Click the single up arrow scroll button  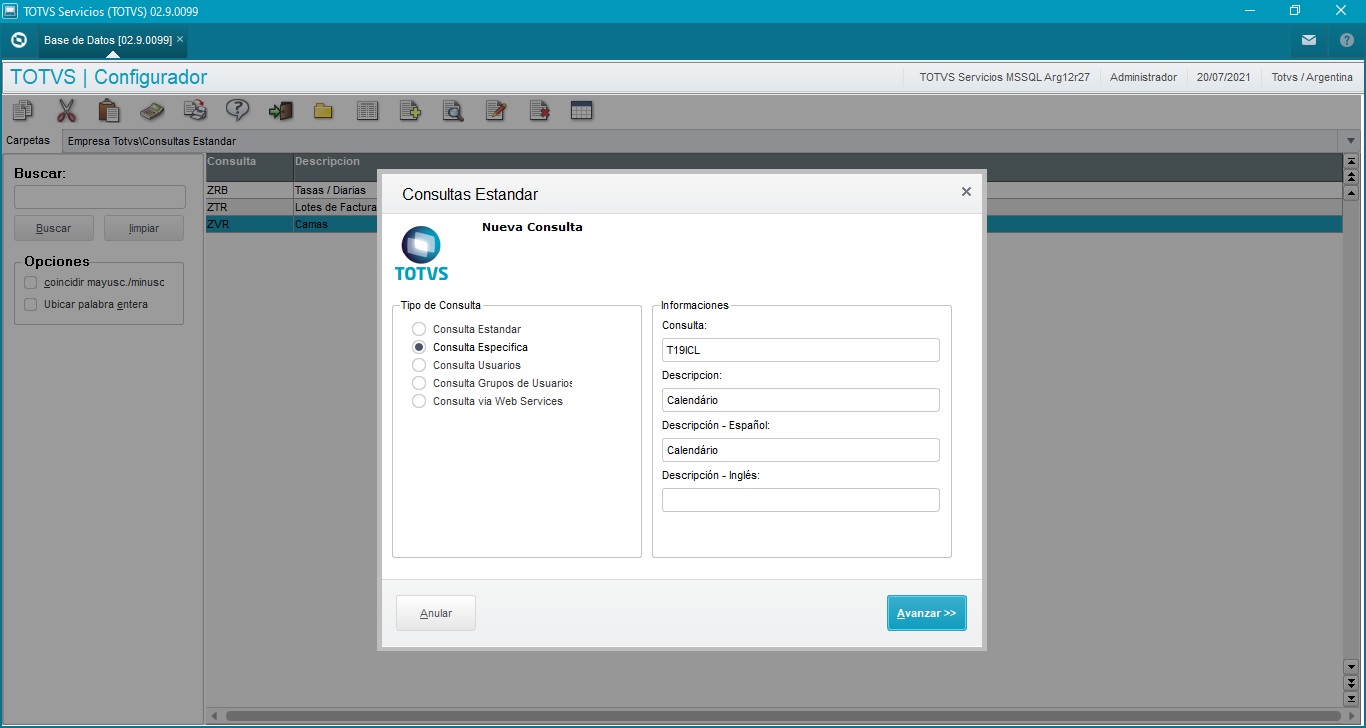click(x=1351, y=193)
